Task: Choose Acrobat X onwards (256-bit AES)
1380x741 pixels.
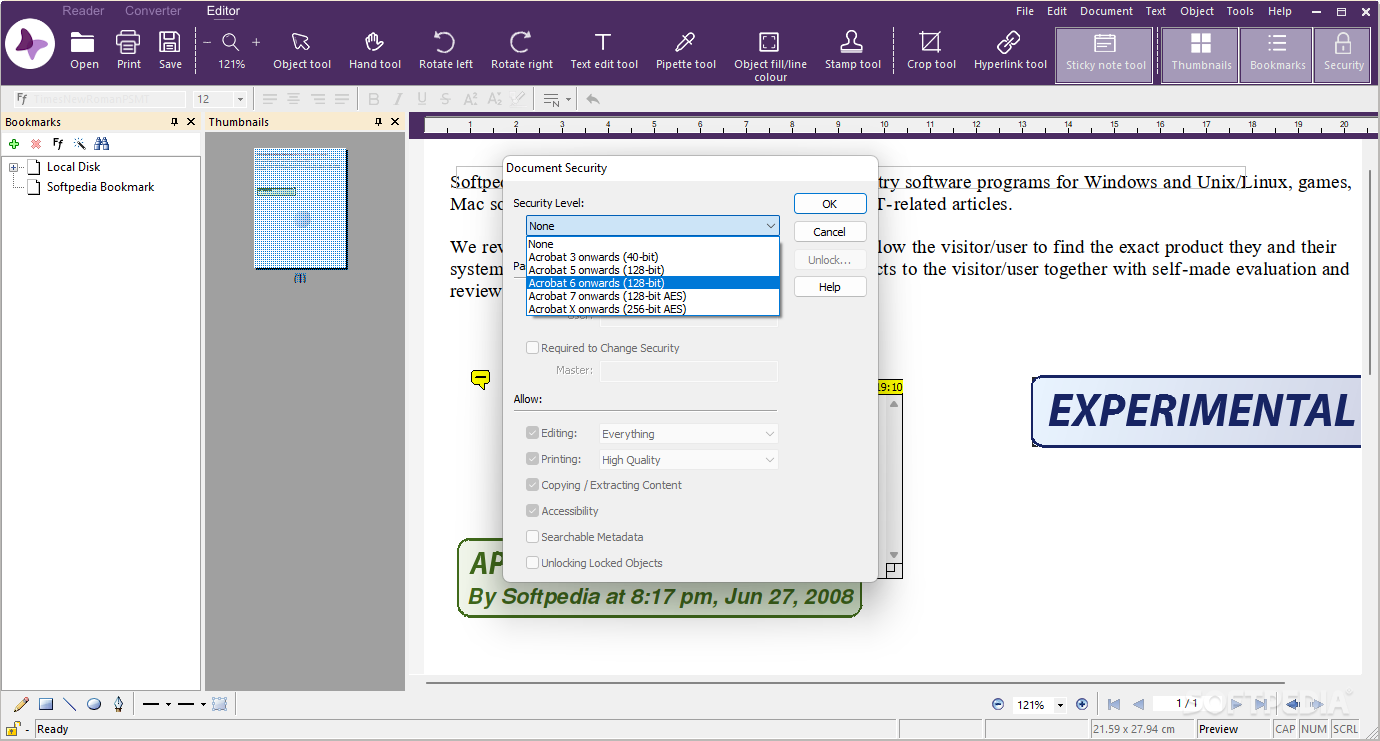Action: [652, 309]
